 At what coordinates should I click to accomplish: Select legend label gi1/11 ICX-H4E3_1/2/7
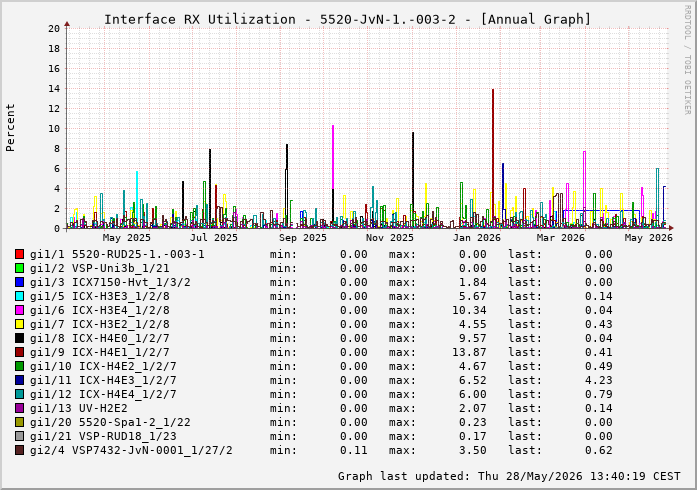click(x=103, y=380)
